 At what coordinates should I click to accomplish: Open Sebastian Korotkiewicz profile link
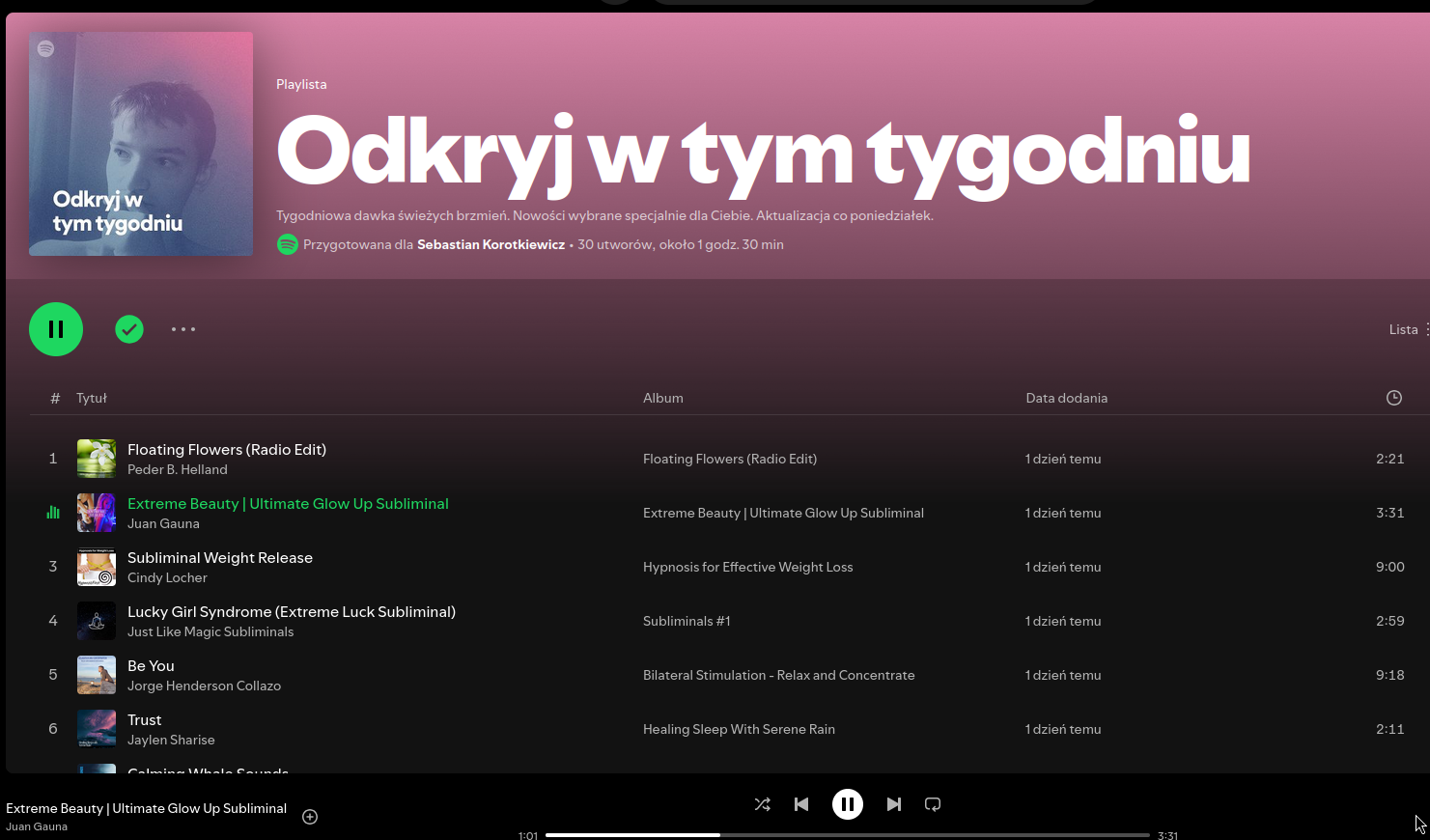point(491,245)
